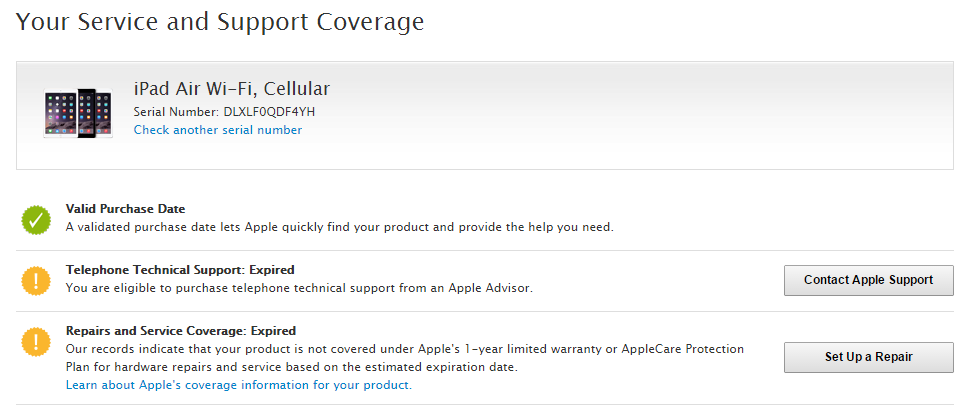The image size is (964, 406).
Task: Click the Telephone Technical Support: Expired heading
Action: coord(180,269)
